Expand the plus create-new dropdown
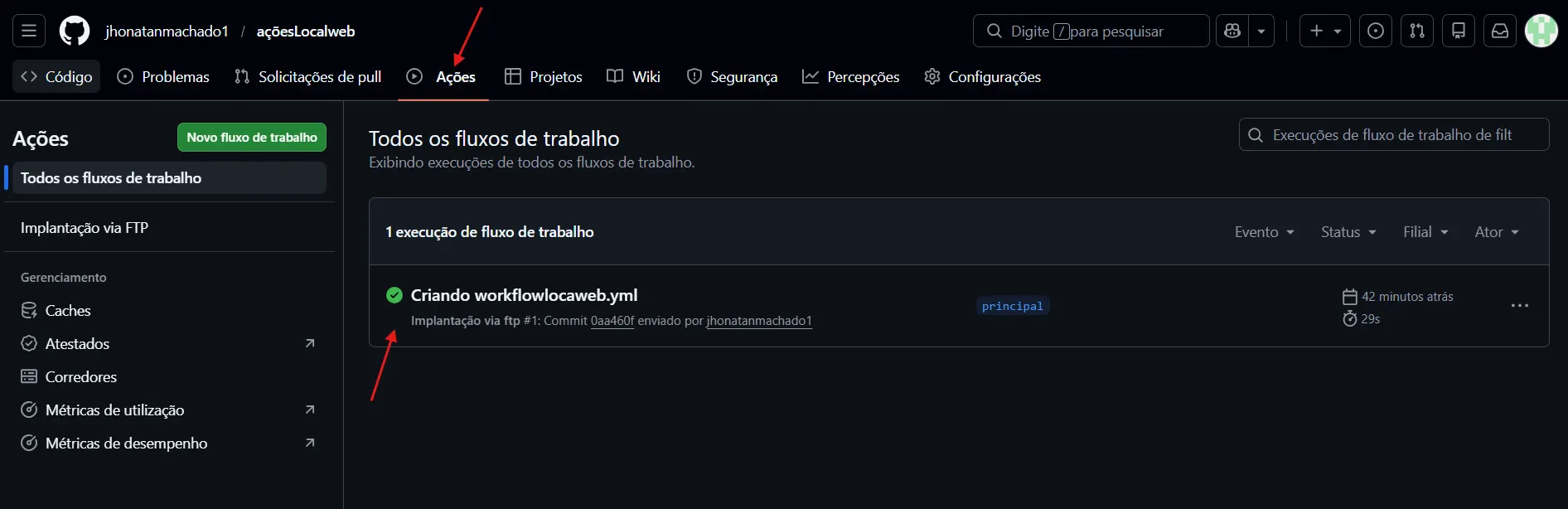 (1324, 32)
